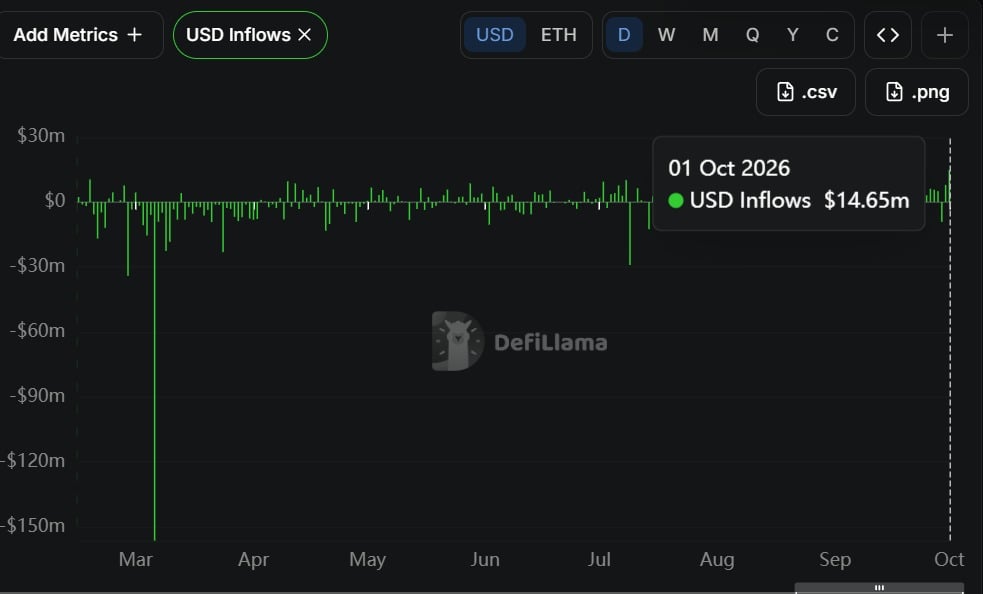Click the tall mid-March outflow bar

(x=155, y=370)
